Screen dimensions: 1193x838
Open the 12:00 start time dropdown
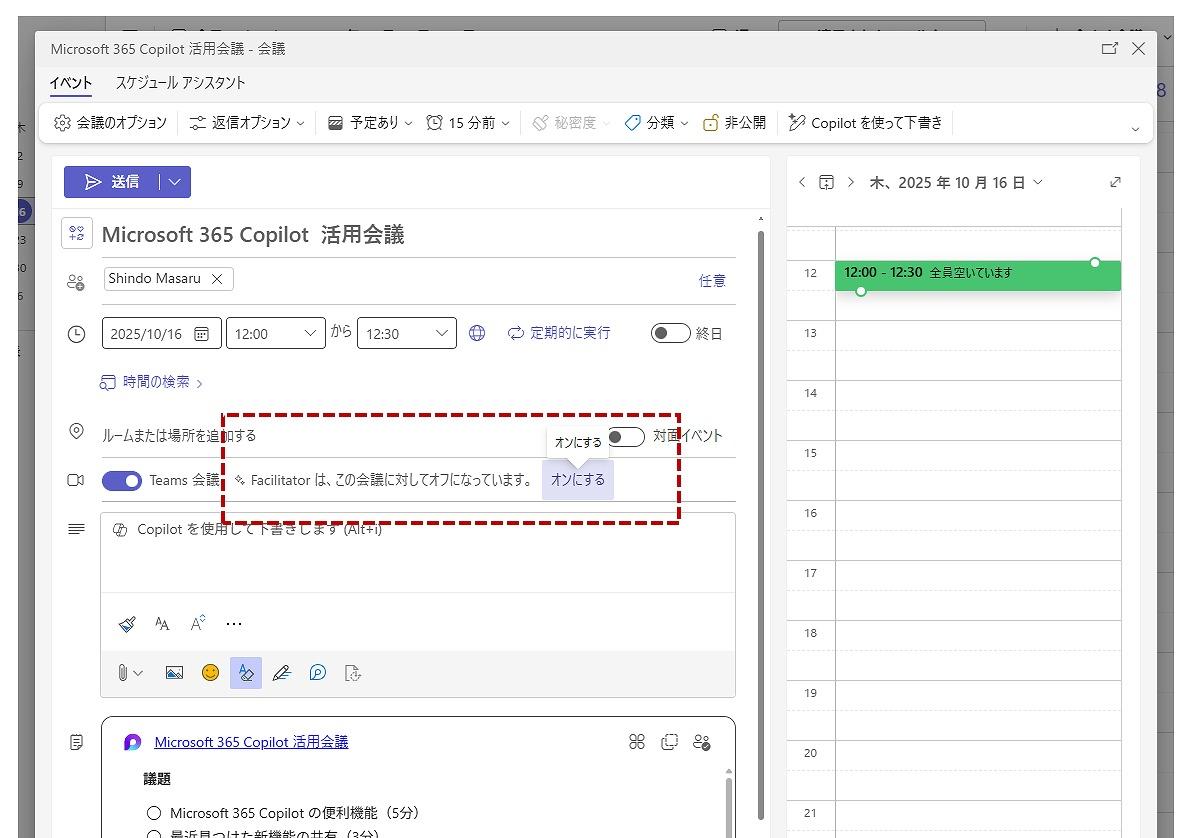click(x=275, y=333)
